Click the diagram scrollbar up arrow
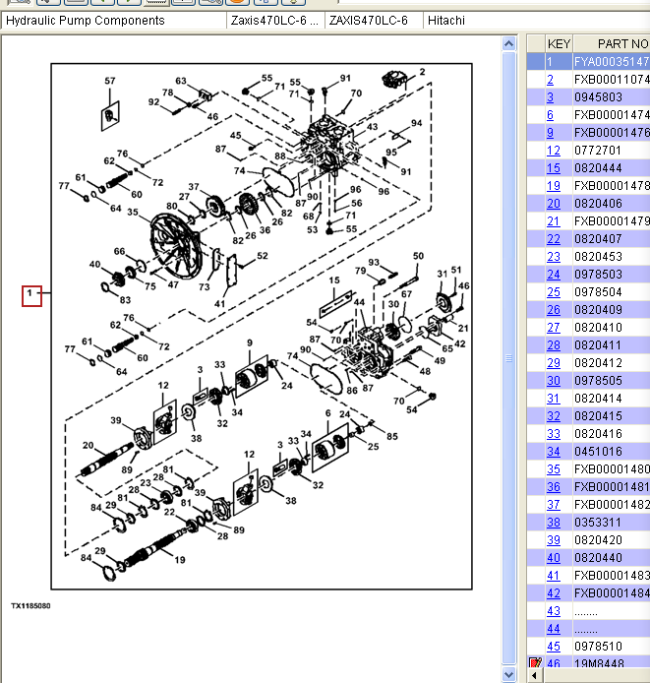650x683 pixels. click(510, 44)
